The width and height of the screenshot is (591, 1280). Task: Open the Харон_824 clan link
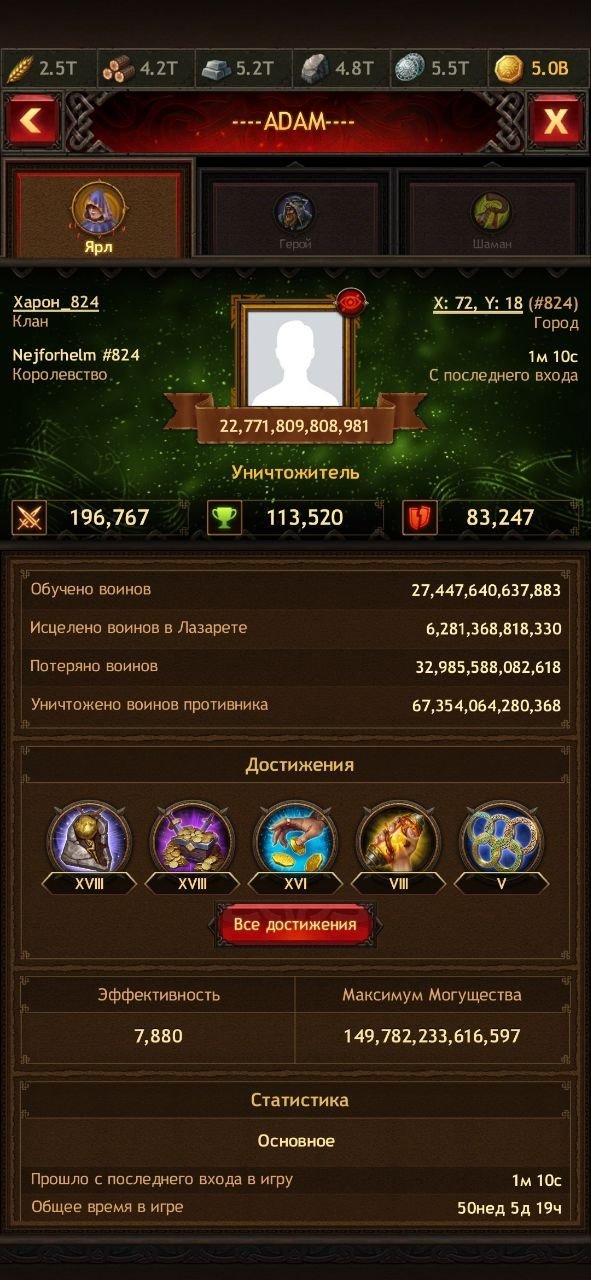(x=56, y=302)
